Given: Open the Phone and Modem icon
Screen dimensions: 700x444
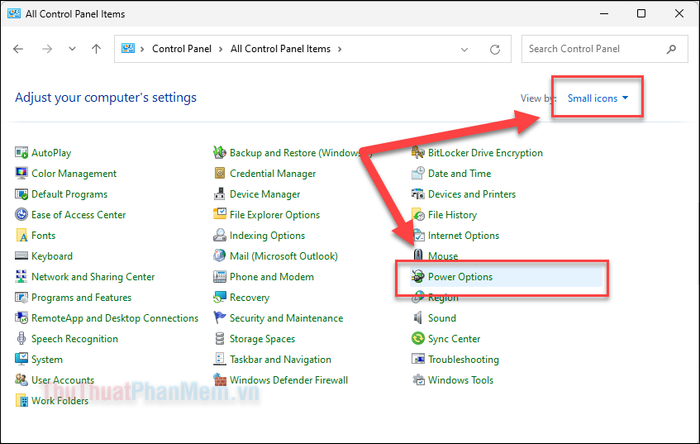Looking at the screenshot, I should click(x=219, y=277).
